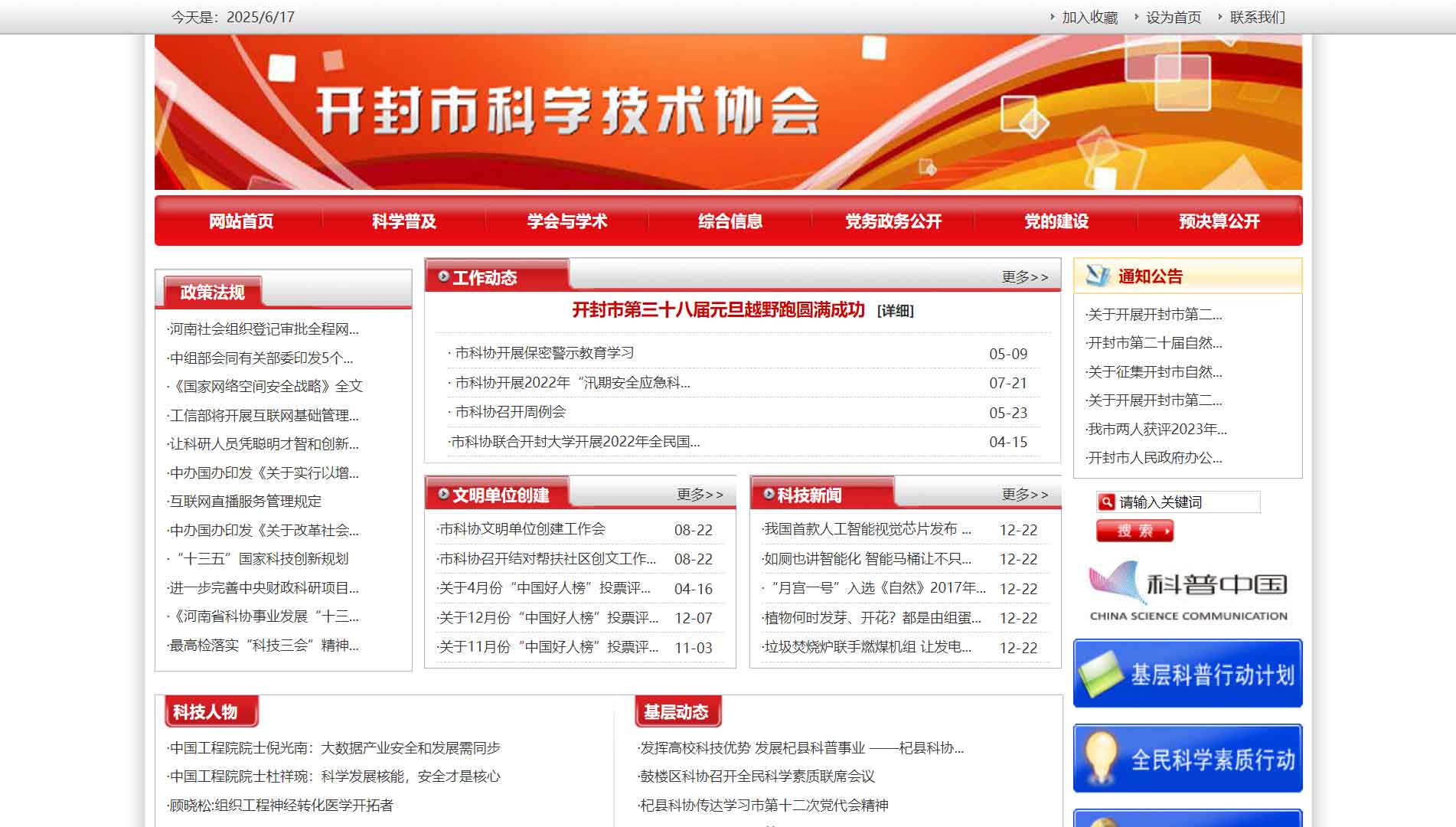Click 基层动态 section tab header
The height and width of the screenshot is (827, 1456).
click(x=677, y=711)
